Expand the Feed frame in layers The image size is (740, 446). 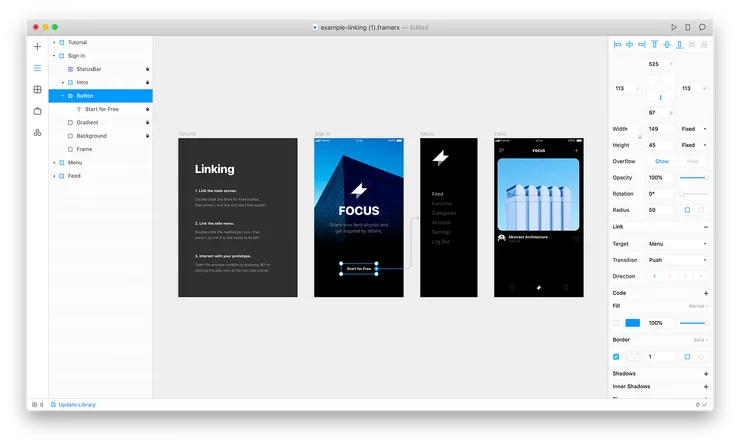click(x=54, y=176)
